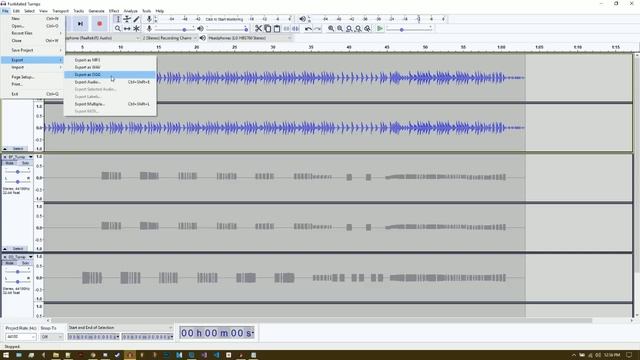This screenshot has width=640, height=360.
Task: Click Fit Selection to Width icon
Action: pyautogui.click(x=349, y=29)
